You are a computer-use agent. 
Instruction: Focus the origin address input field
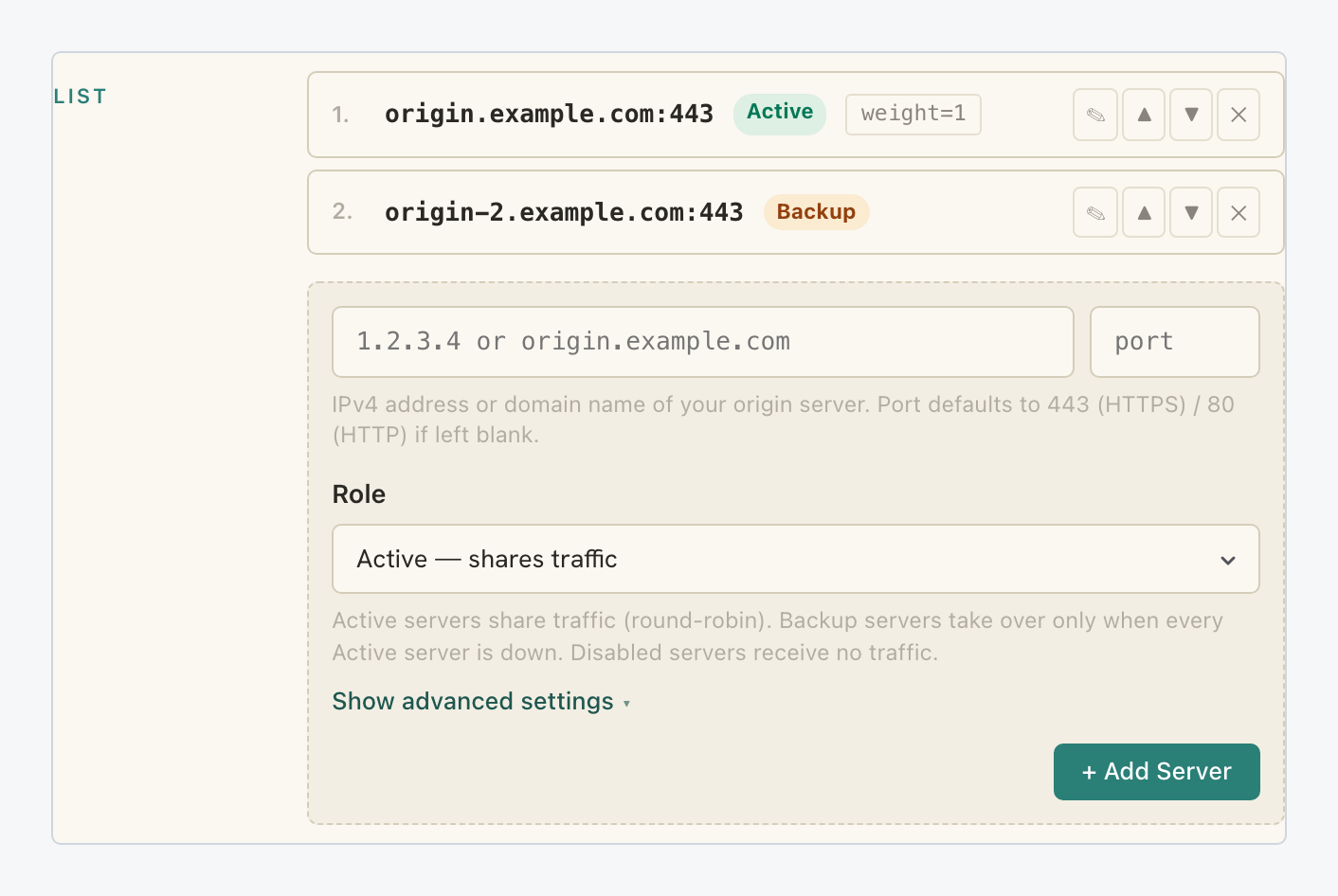[x=703, y=342]
